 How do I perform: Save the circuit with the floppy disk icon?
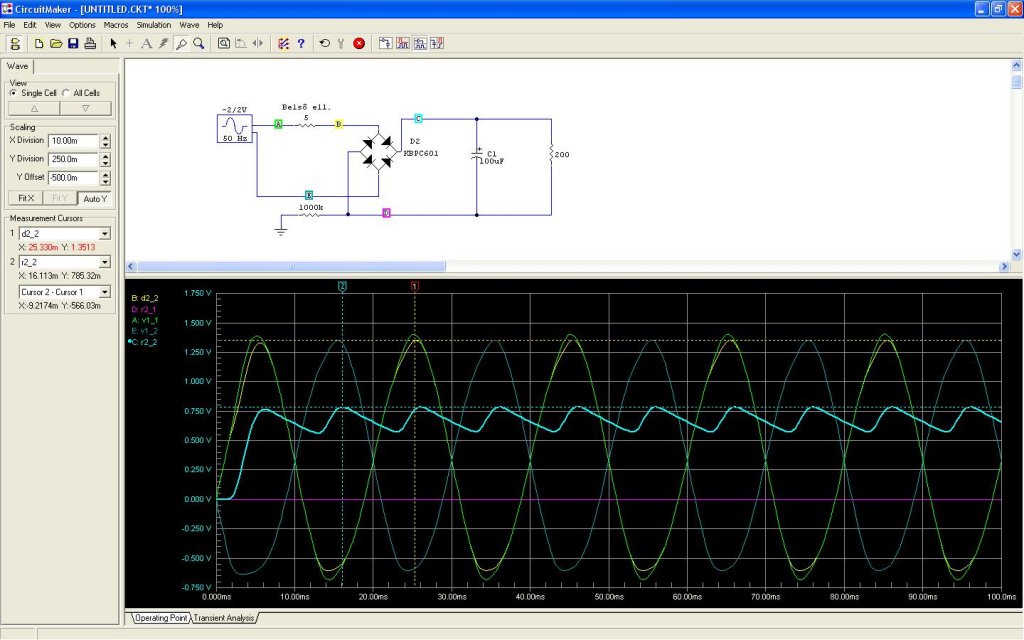pyautogui.click(x=73, y=43)
